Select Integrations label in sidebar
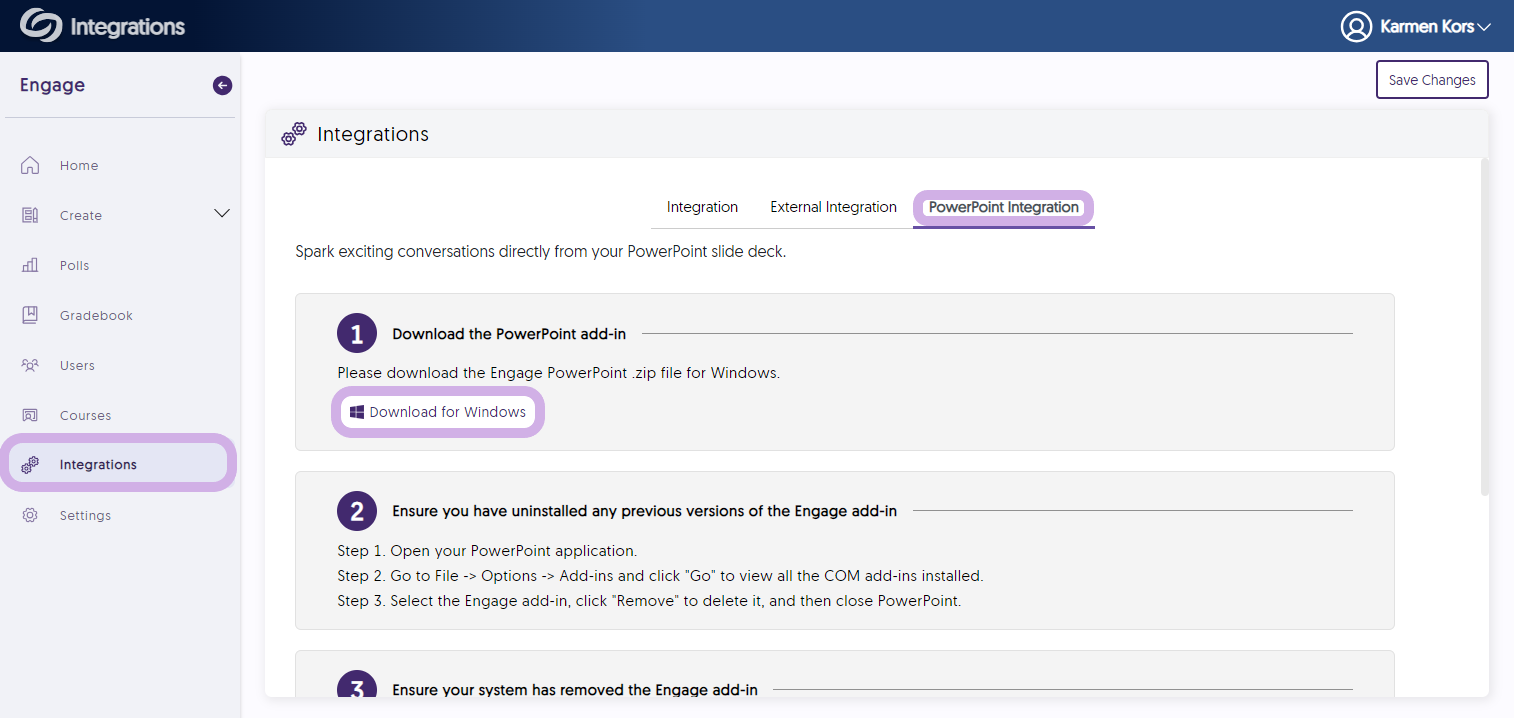The height and width of the screenshot is (718, 1514). pos(98,465)
